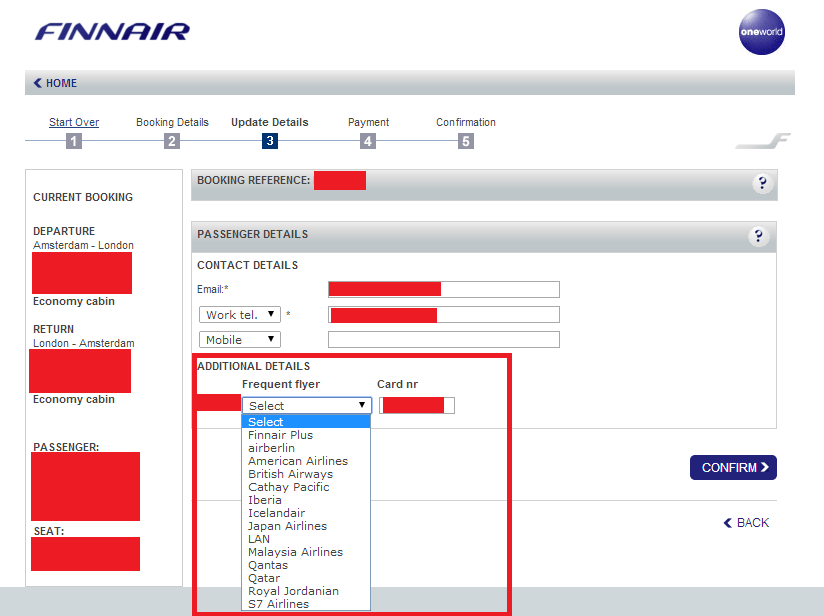824x616 pixels.
Task: Click the Mobile number input field
Action: coord(444,340)
